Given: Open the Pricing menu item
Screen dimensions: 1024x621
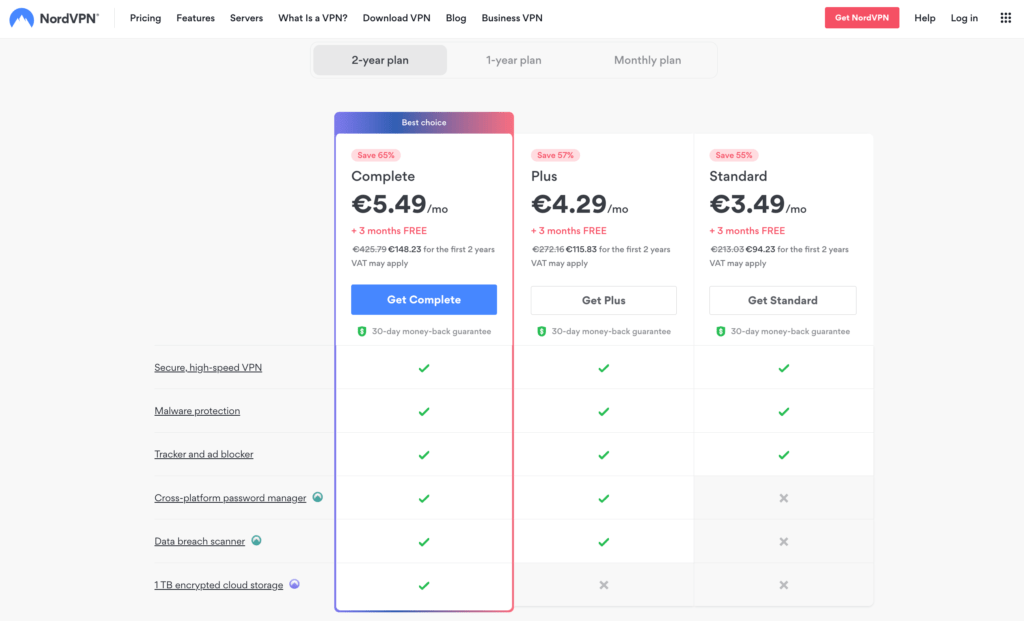Looking at the screenshot, I should (x=145, y=17).
